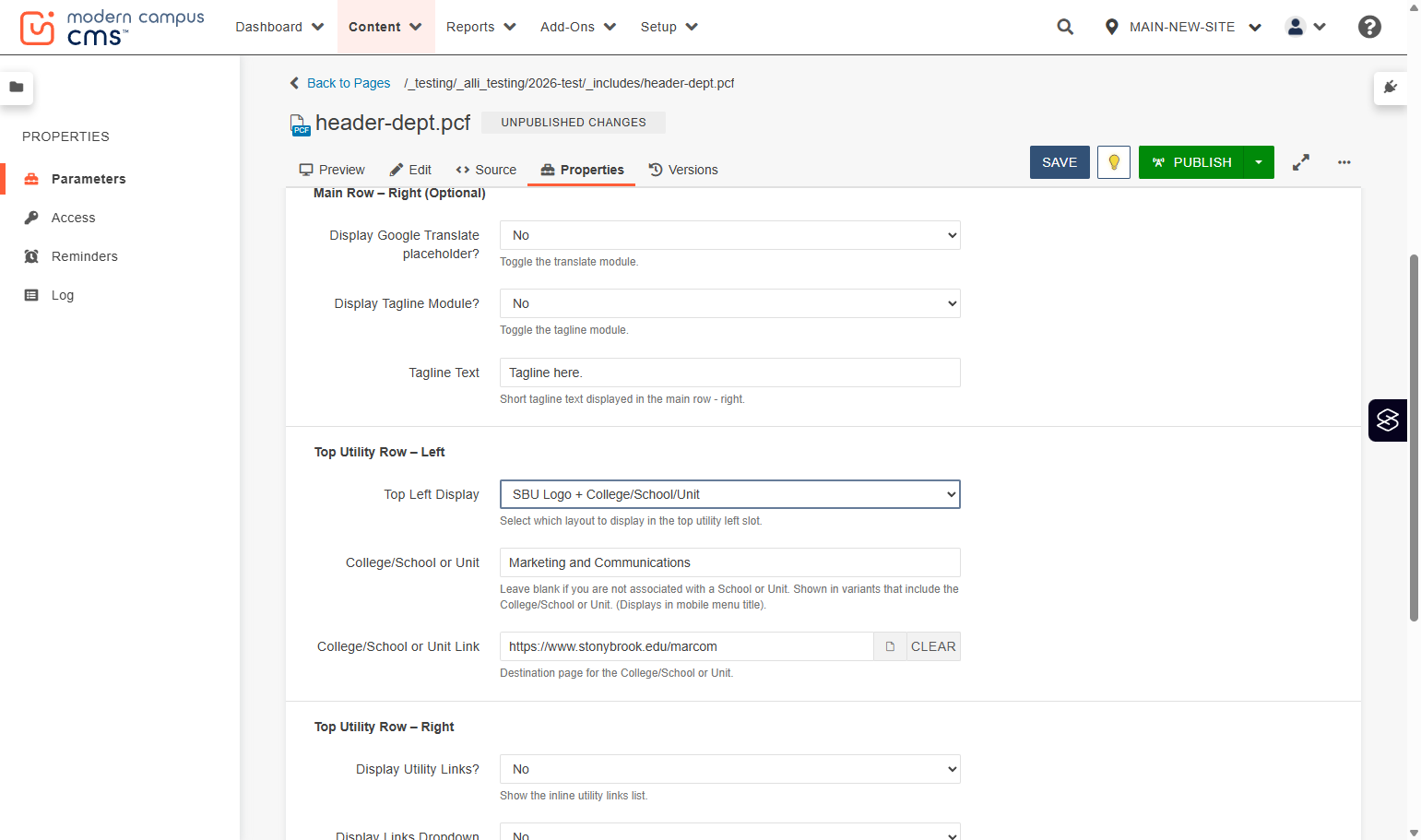Click the College/School or Unit input field

point(729,562)
